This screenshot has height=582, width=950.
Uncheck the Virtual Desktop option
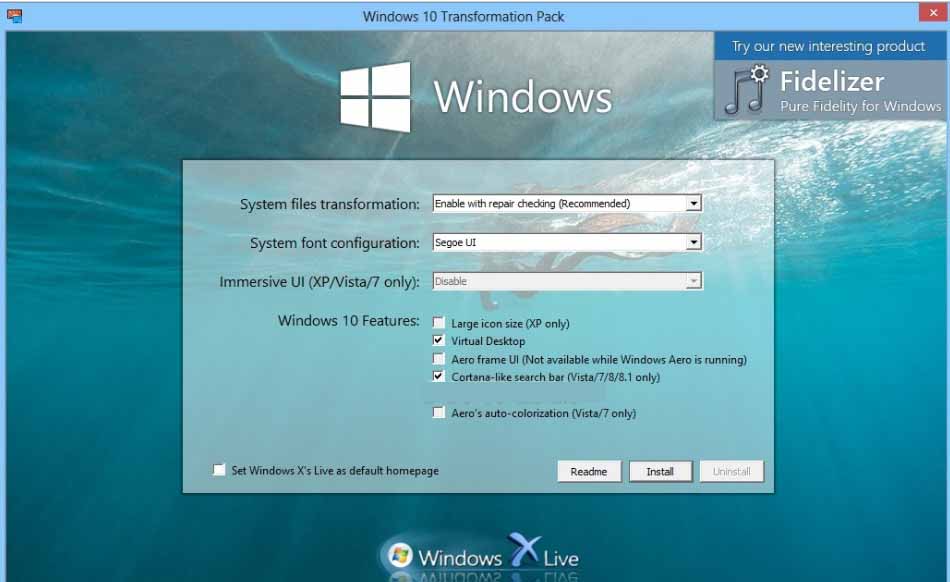click(439, 340)
